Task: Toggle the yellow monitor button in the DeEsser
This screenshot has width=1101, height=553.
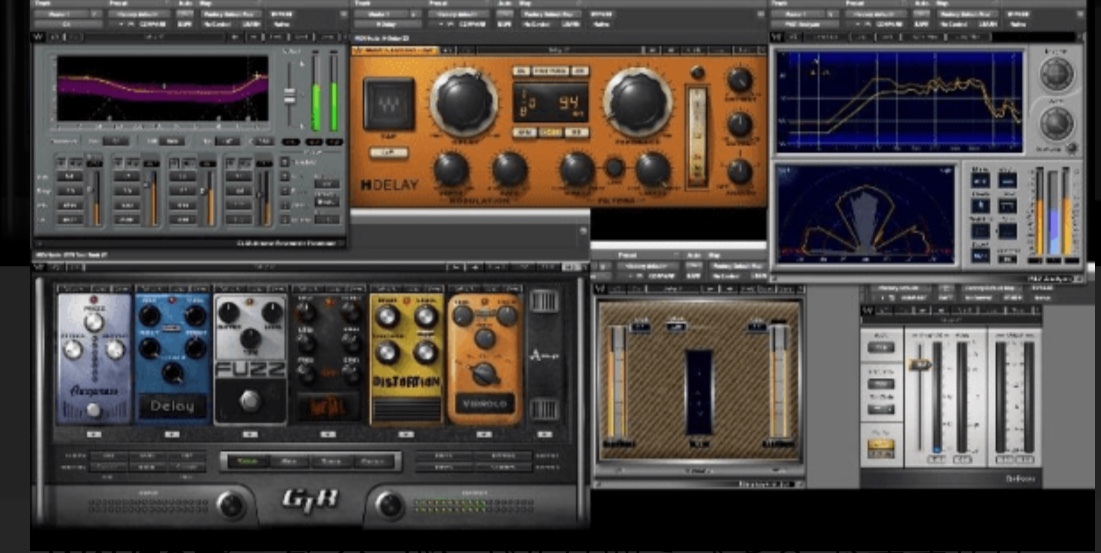Action: click(x=881, y=446)
